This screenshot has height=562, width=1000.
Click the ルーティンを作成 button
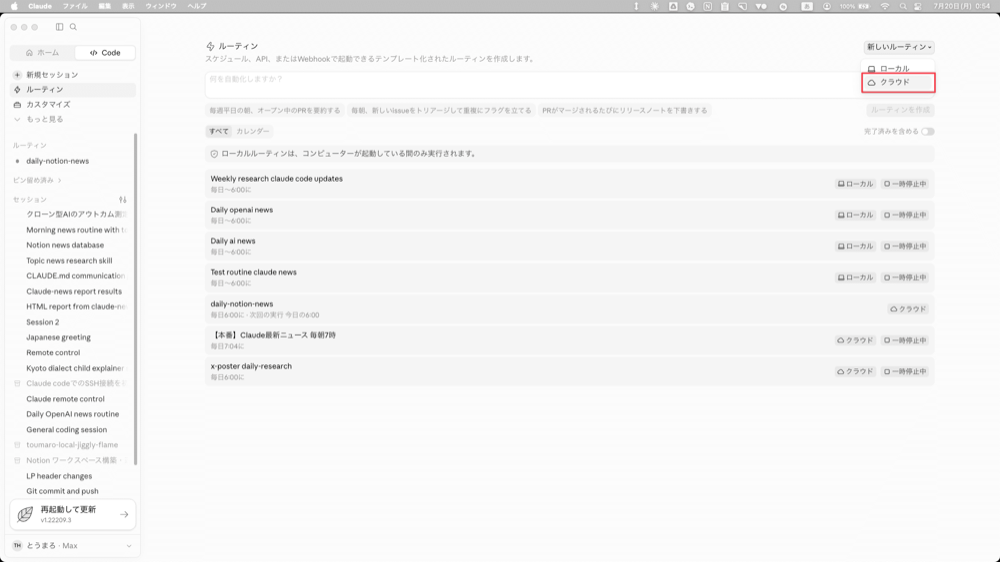[901, 110]
